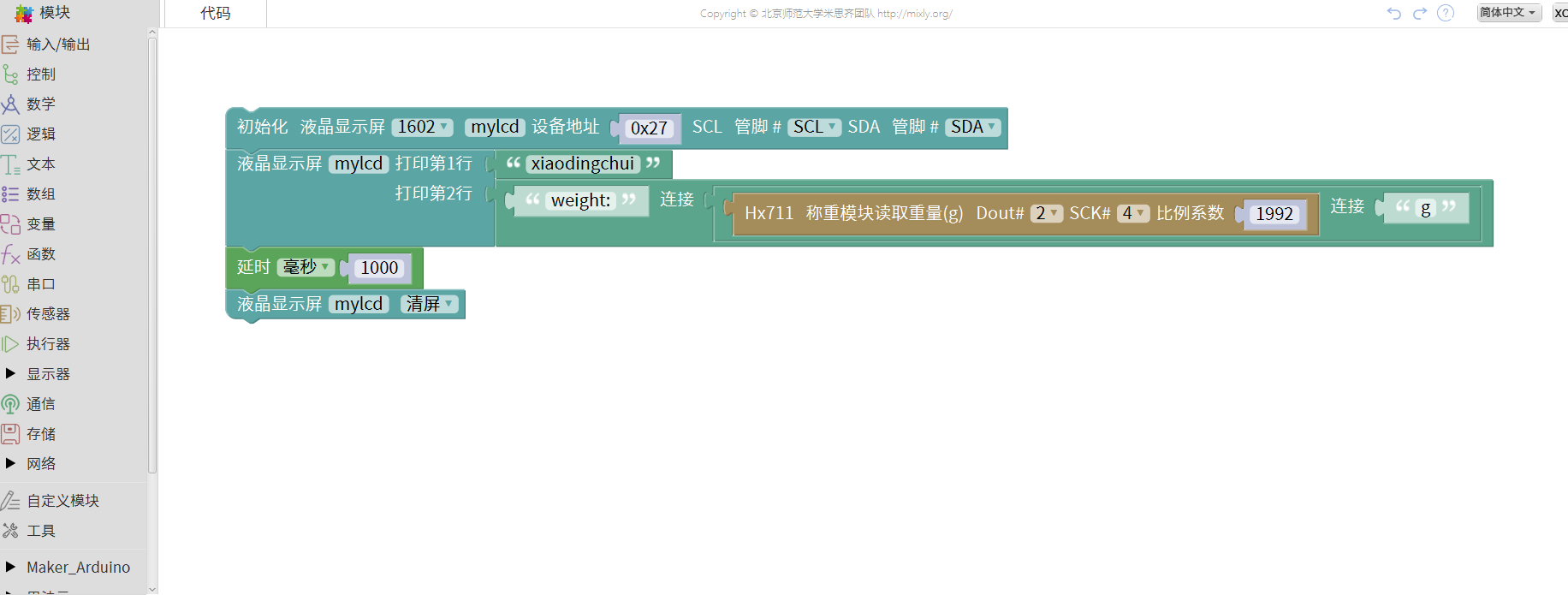Click the 打印第2行 label

[x=433, y=193]
